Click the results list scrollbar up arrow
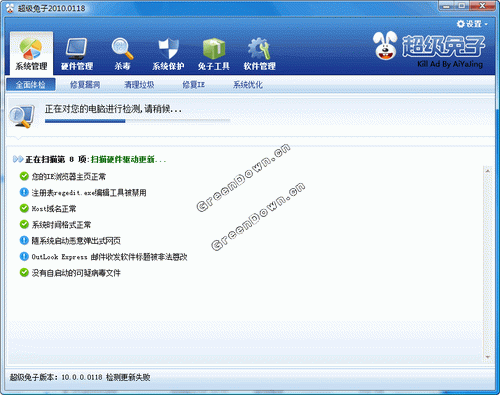 pos(488,171)
